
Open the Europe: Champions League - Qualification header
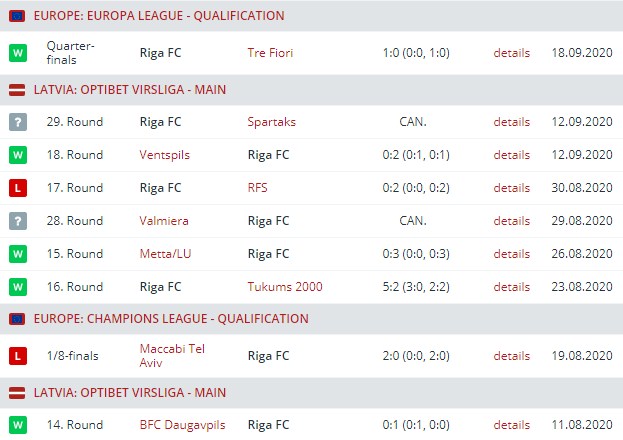click(x=171, y=319)
